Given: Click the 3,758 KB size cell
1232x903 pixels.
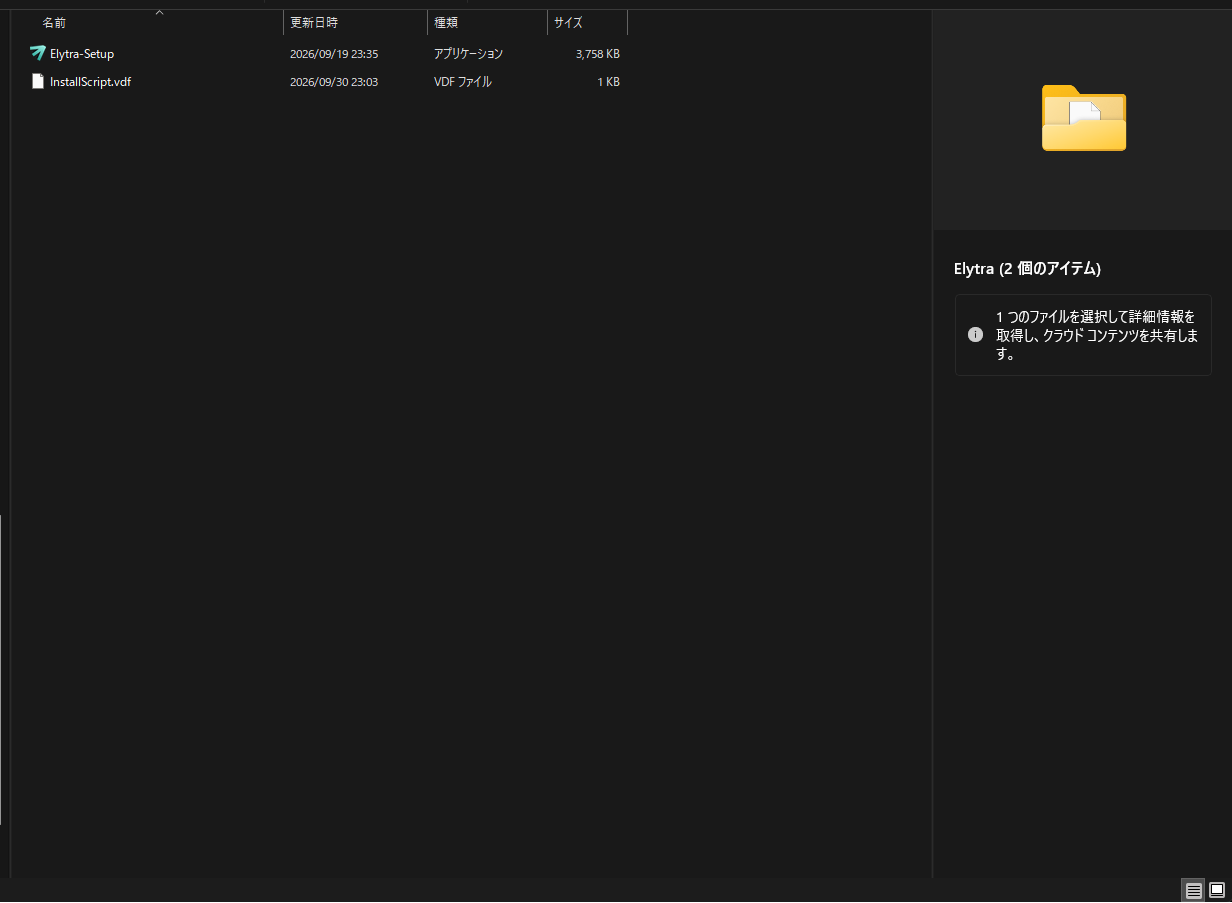Looking at the screenshot, I should coord(598,54).
